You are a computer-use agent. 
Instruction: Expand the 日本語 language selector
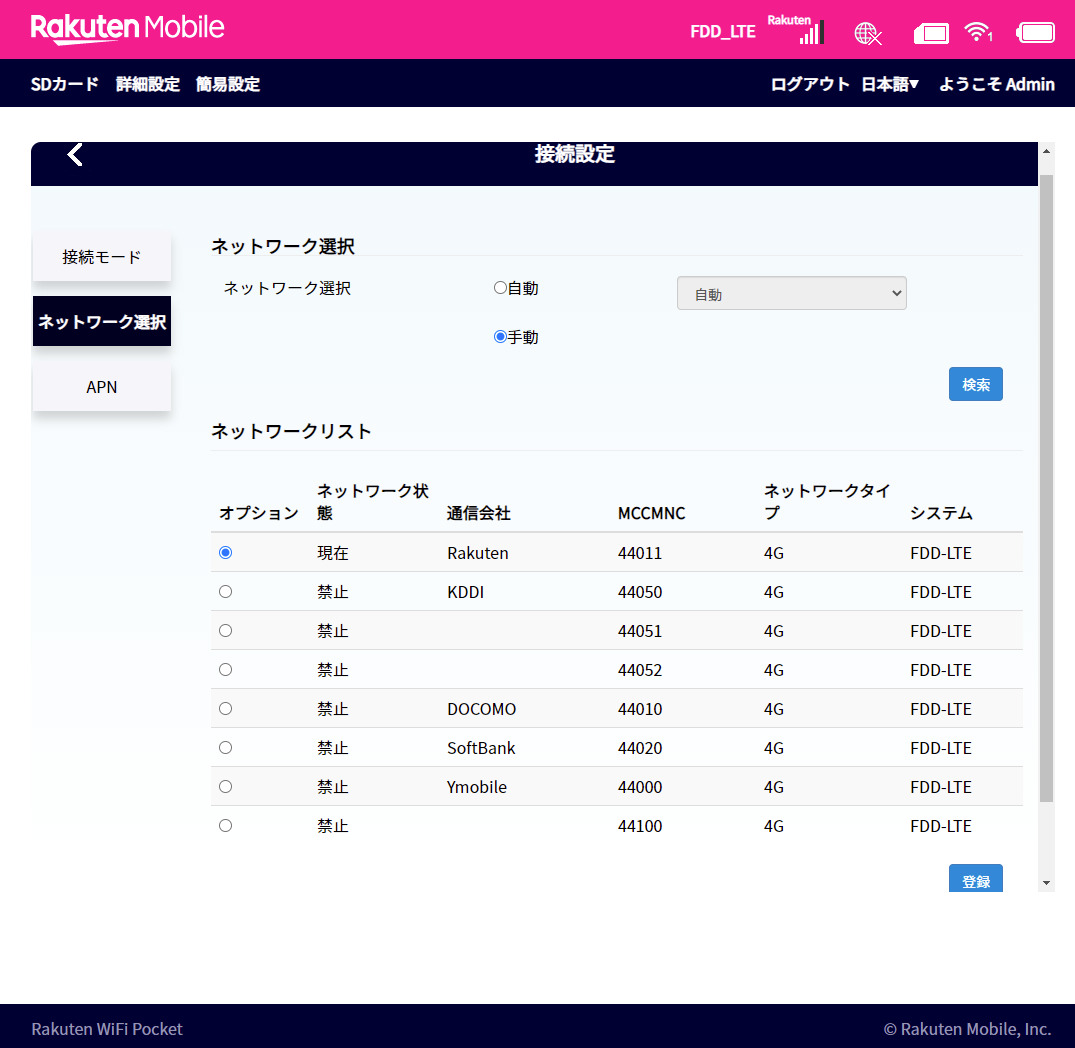(889, 84)
